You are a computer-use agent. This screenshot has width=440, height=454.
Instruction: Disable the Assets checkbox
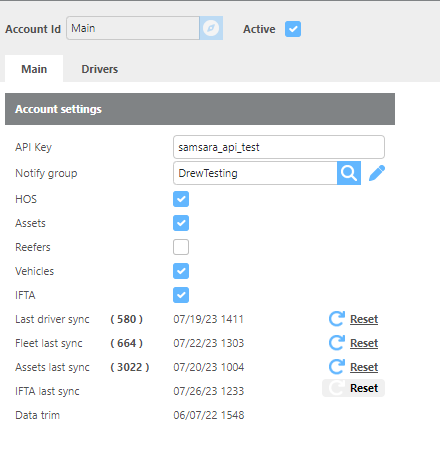click(x=181, y=223)
